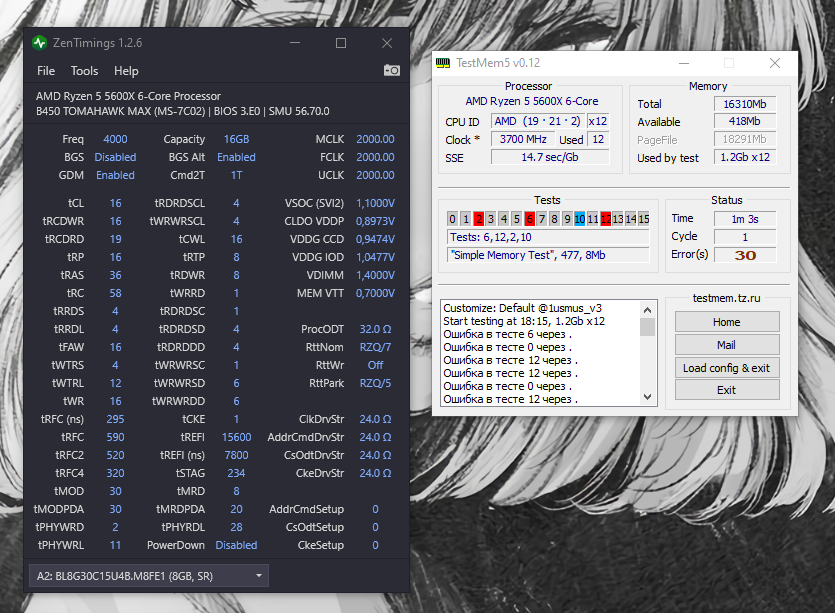
Task: Click the Available memory value 418Mb
Action: point(745,121)
